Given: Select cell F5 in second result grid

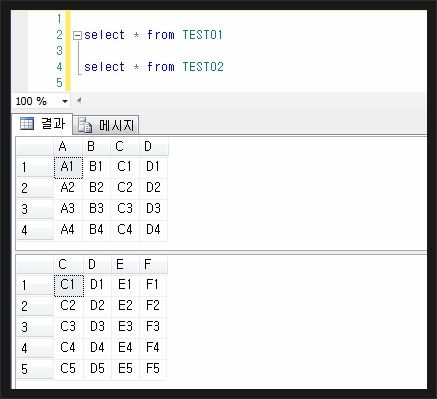Looking at the screenshot, I should (153, 369).
